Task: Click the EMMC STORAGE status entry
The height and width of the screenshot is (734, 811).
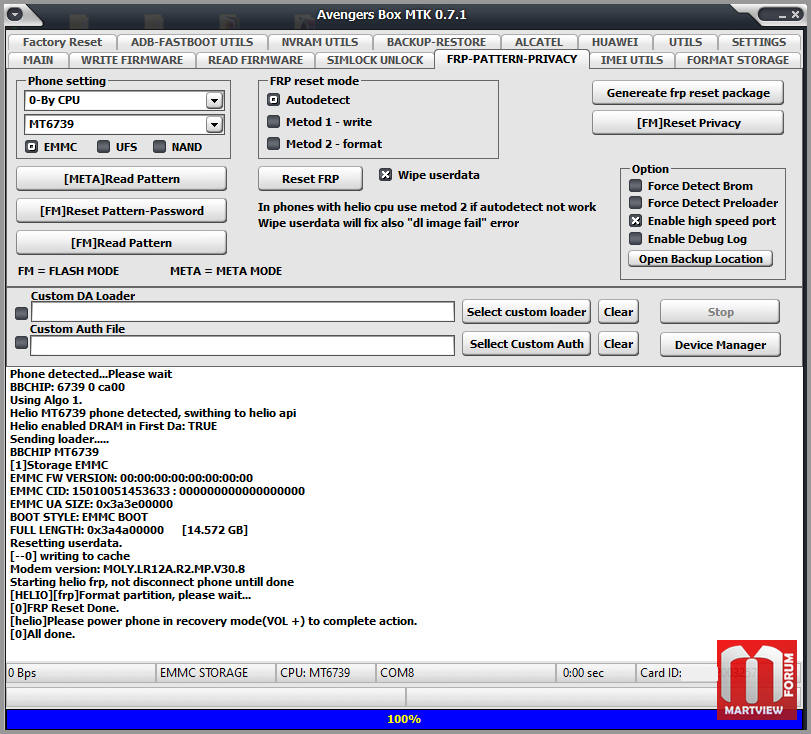Action: click(x=215, y=673)
